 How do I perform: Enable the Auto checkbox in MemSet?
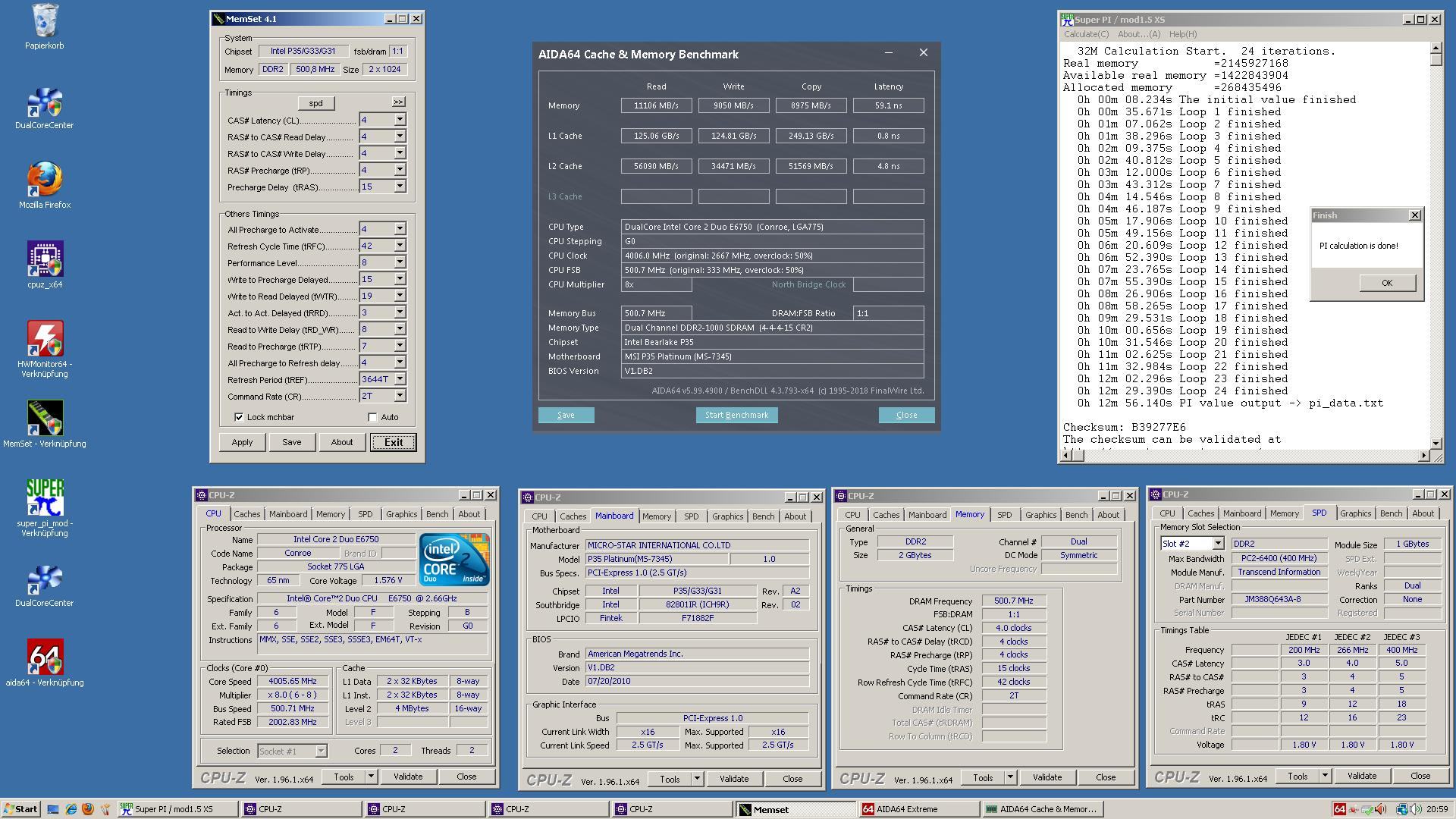pyautogui.click(x=372, y=417)
